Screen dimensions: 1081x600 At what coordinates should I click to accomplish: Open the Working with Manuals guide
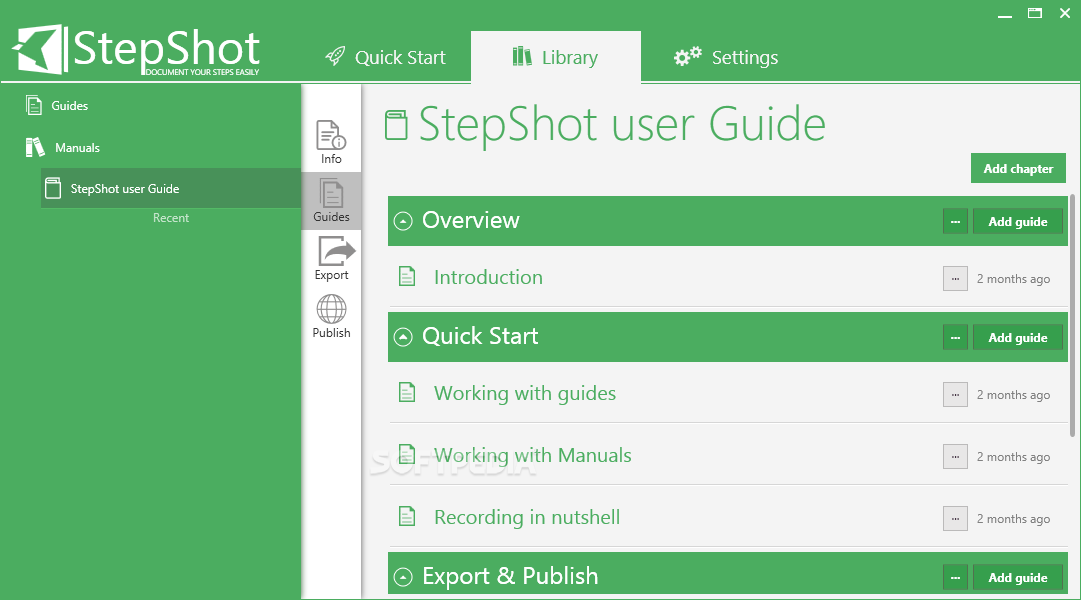click(532, 455)
